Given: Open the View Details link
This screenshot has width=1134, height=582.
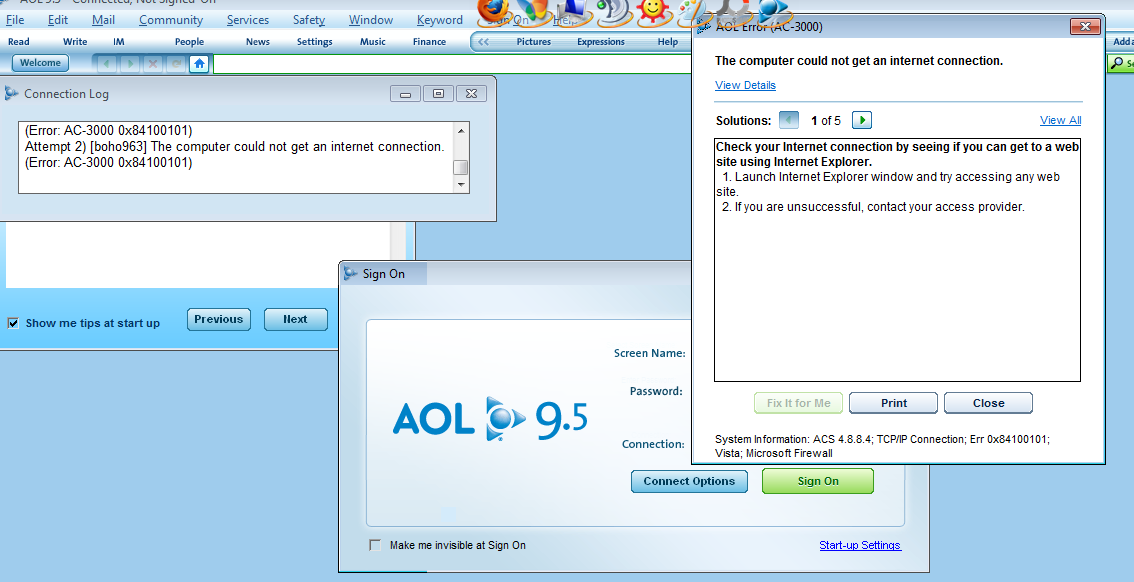Looking at the screenshot, I should point(745,85).
